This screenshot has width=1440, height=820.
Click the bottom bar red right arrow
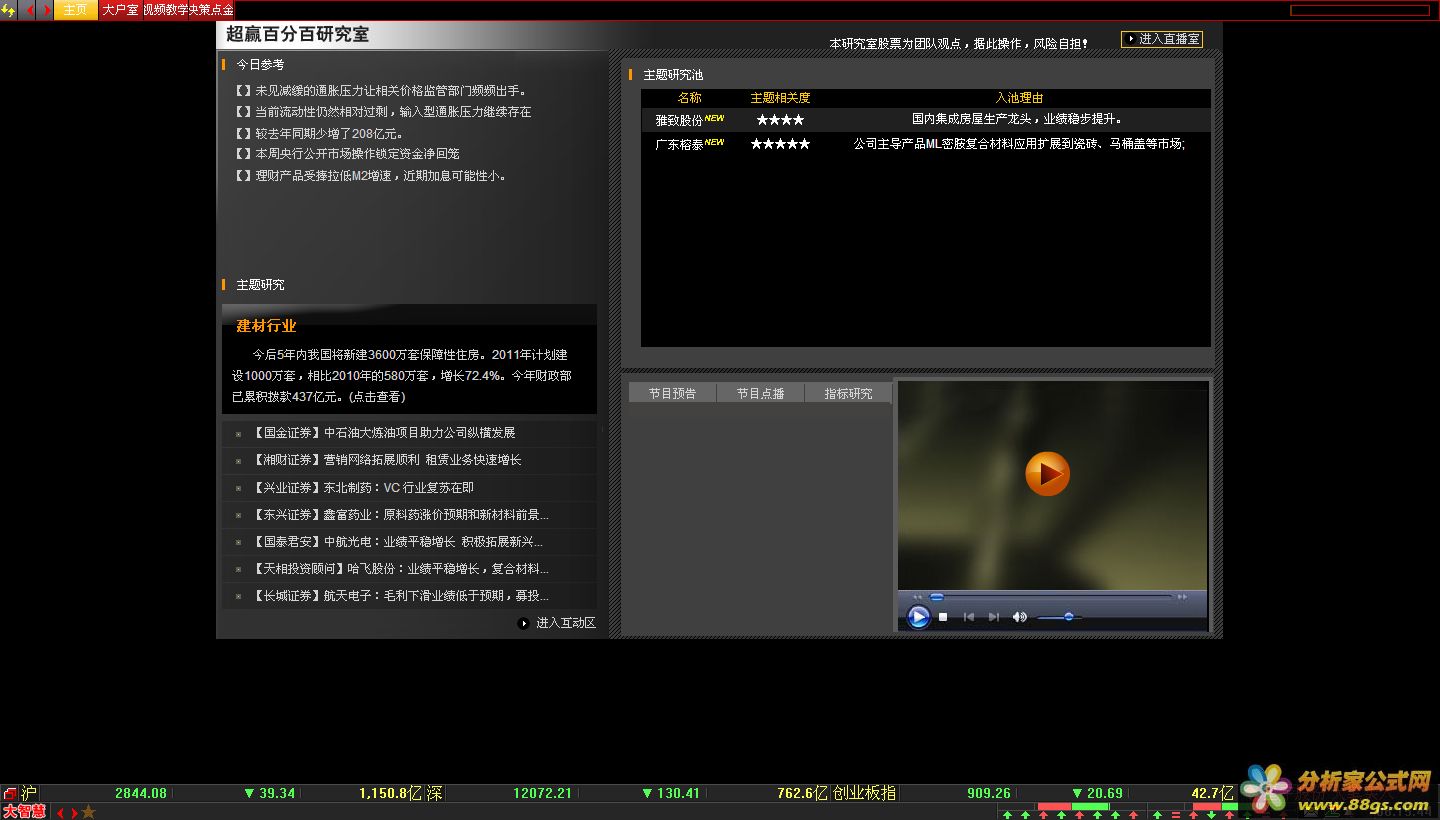coord(73,812)
